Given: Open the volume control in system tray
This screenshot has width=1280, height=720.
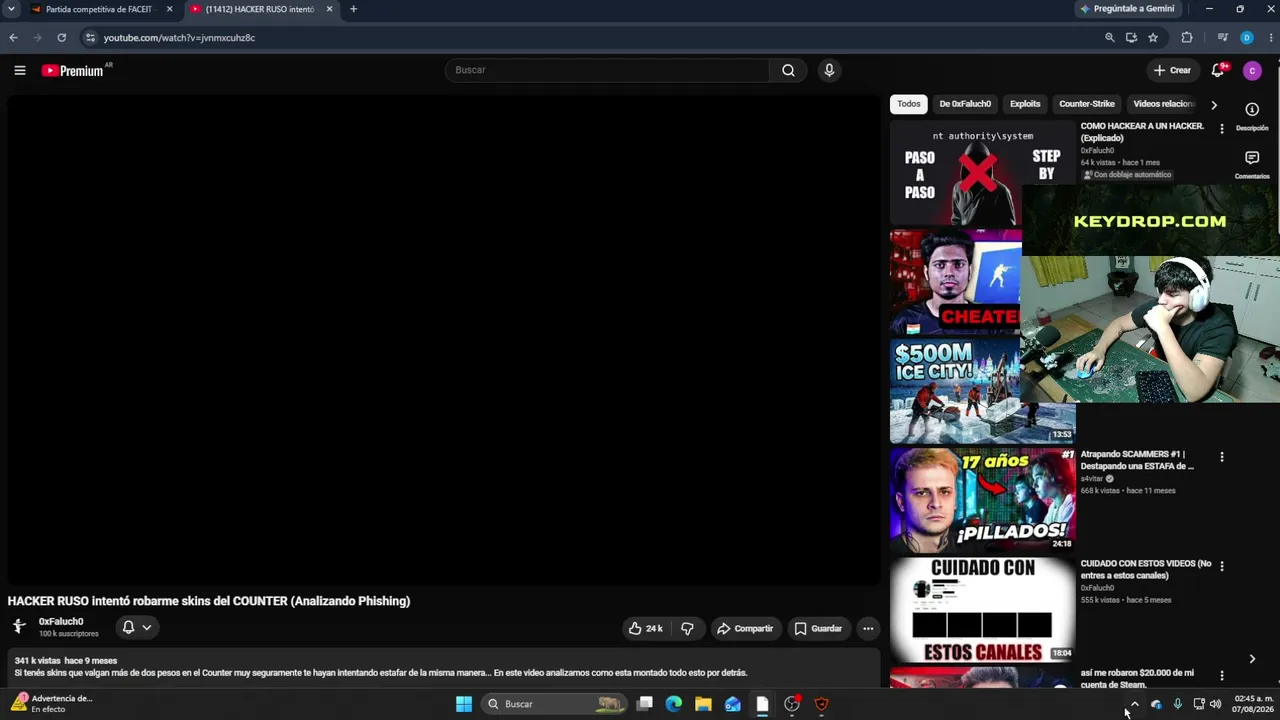Looking at the screenshot, I should 1215,704.
